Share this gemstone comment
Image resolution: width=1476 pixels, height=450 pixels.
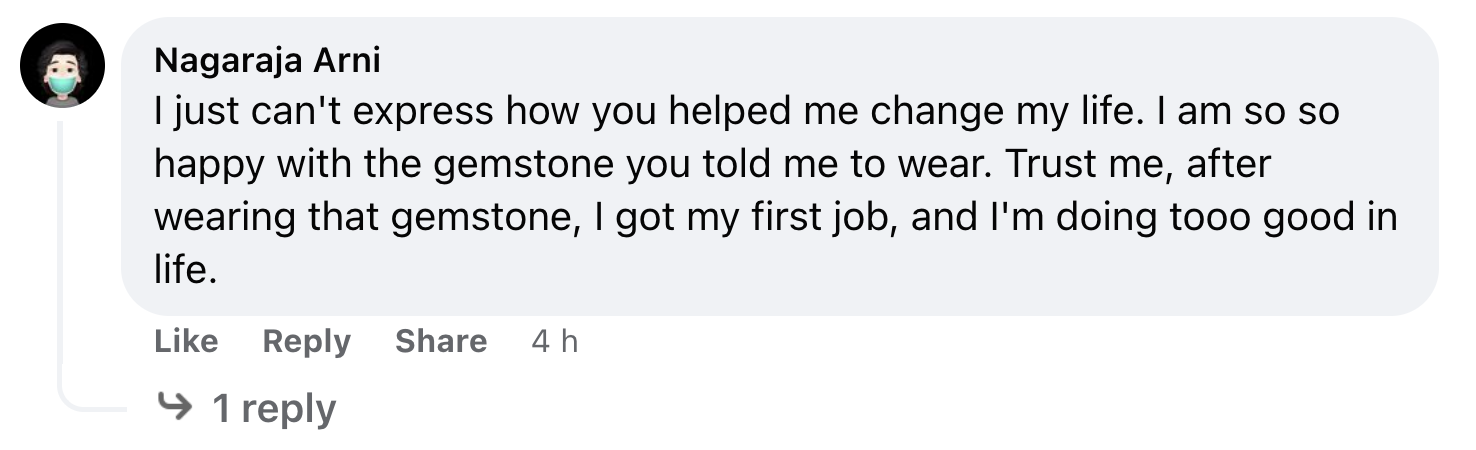click(441, 342)
